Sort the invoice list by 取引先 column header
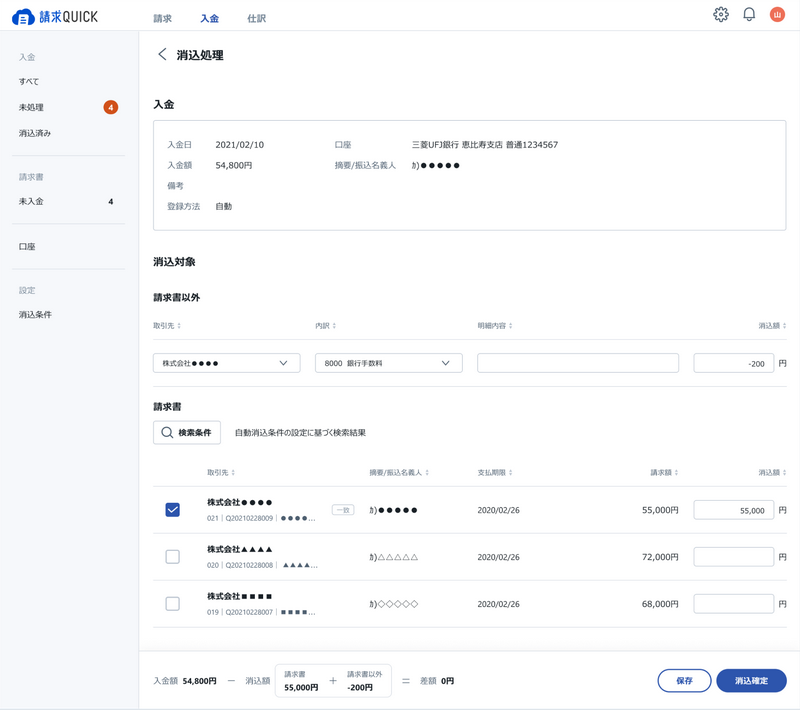The width and height of the screenshot is (800, 711). (221, 472)
